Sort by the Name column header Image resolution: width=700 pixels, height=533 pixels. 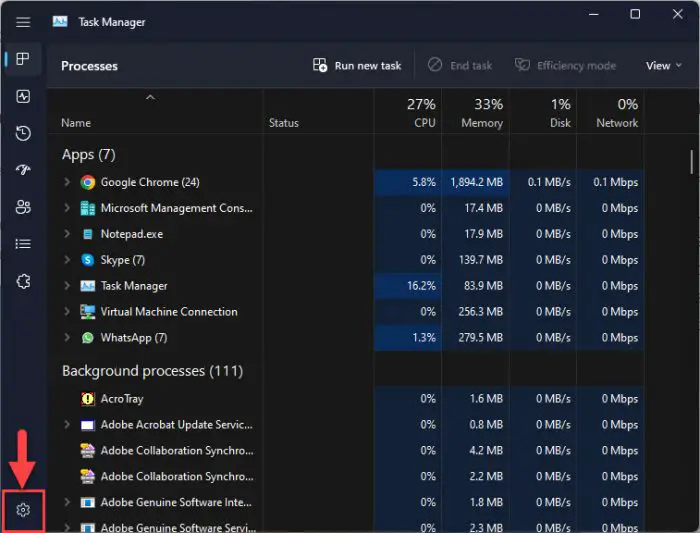(155, 112)
